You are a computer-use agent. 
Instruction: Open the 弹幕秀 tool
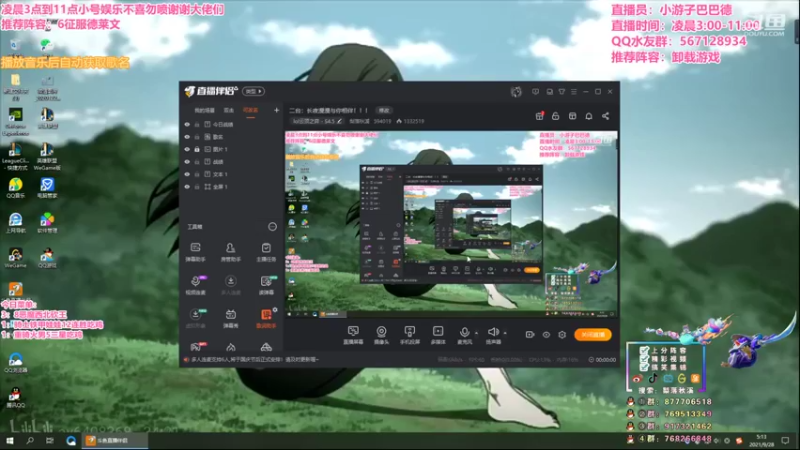coord(231,318)
